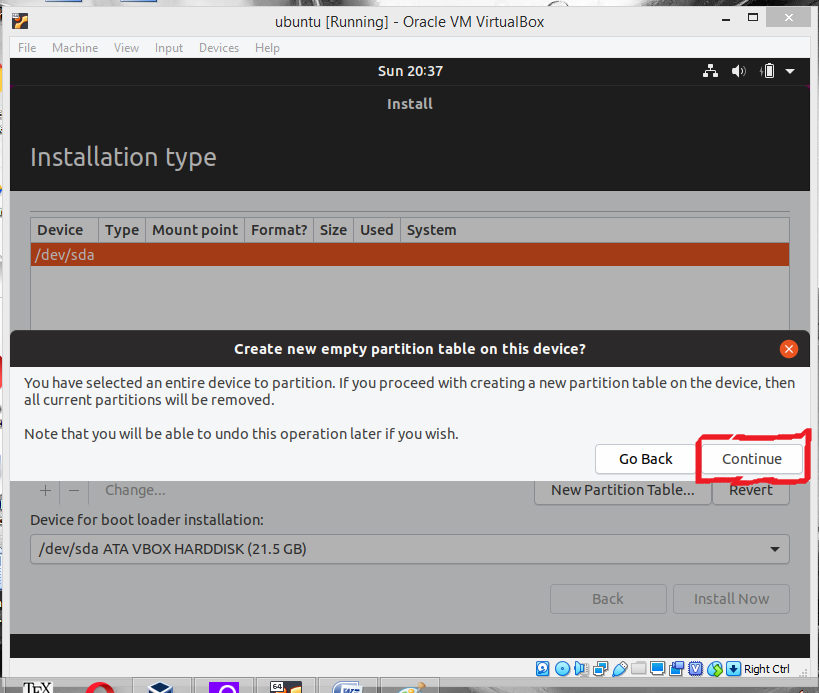Click the Install window title

pyautogui.click(x=410, y=104)
